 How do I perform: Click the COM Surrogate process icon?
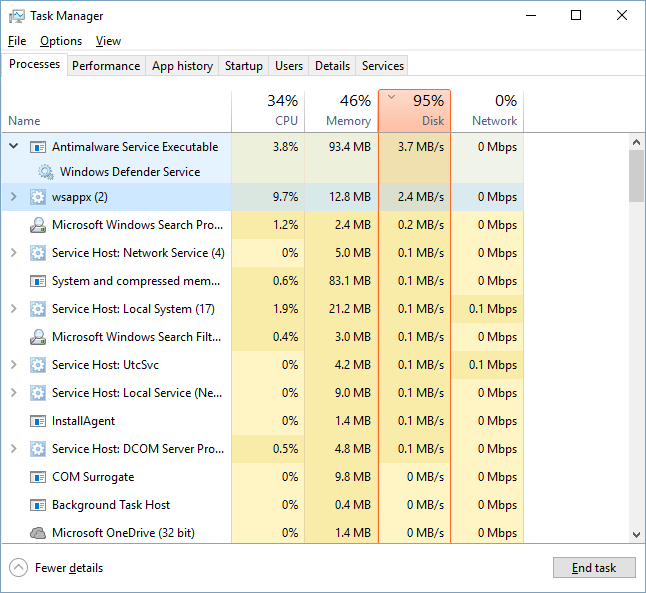[x=38, y=477]
